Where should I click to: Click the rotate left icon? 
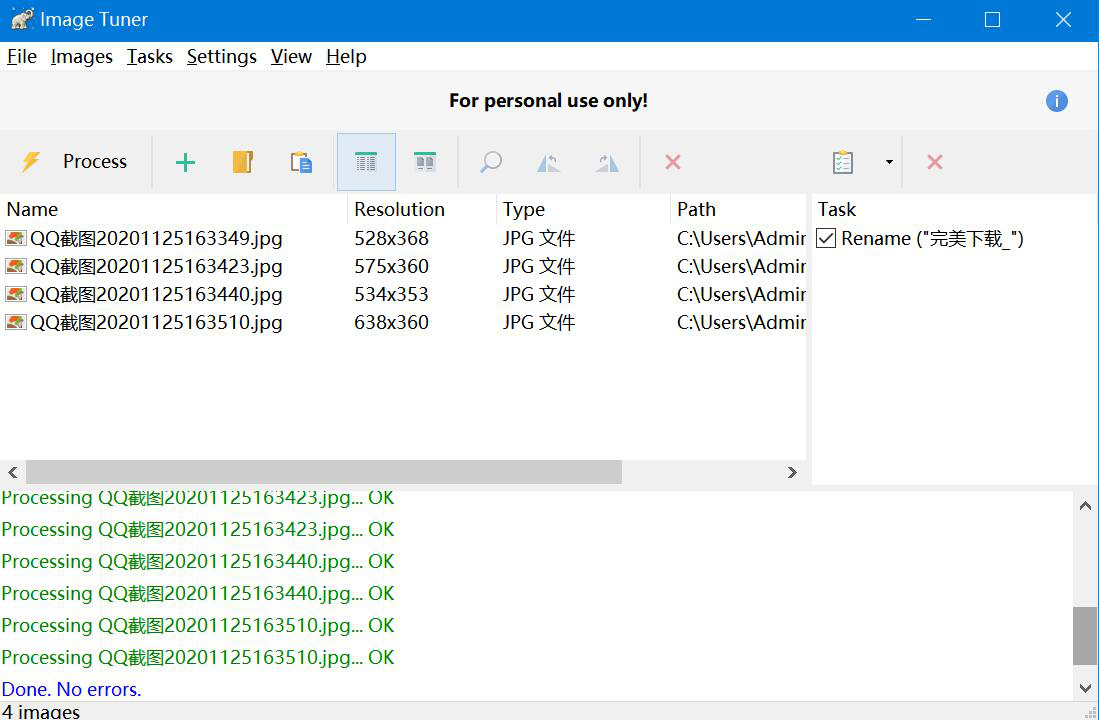click(x=548, y=162)
